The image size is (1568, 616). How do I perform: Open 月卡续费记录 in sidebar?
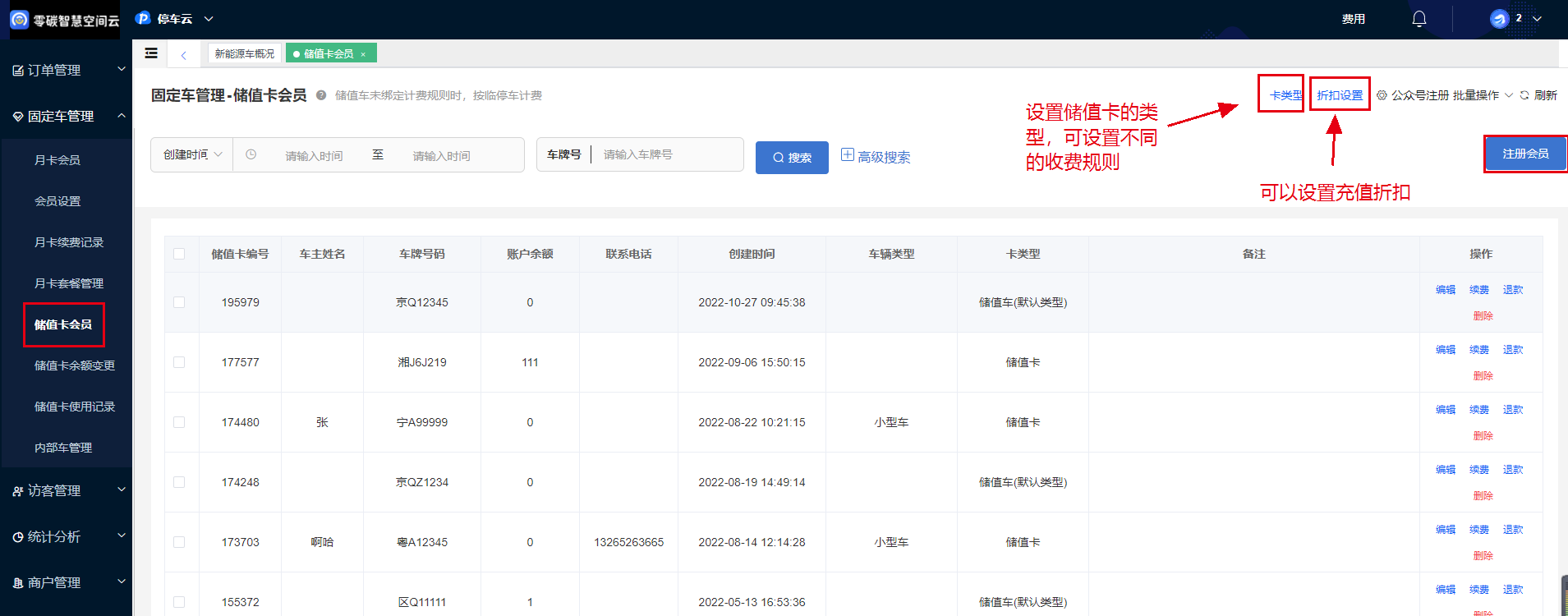click(x=69, y=242)
